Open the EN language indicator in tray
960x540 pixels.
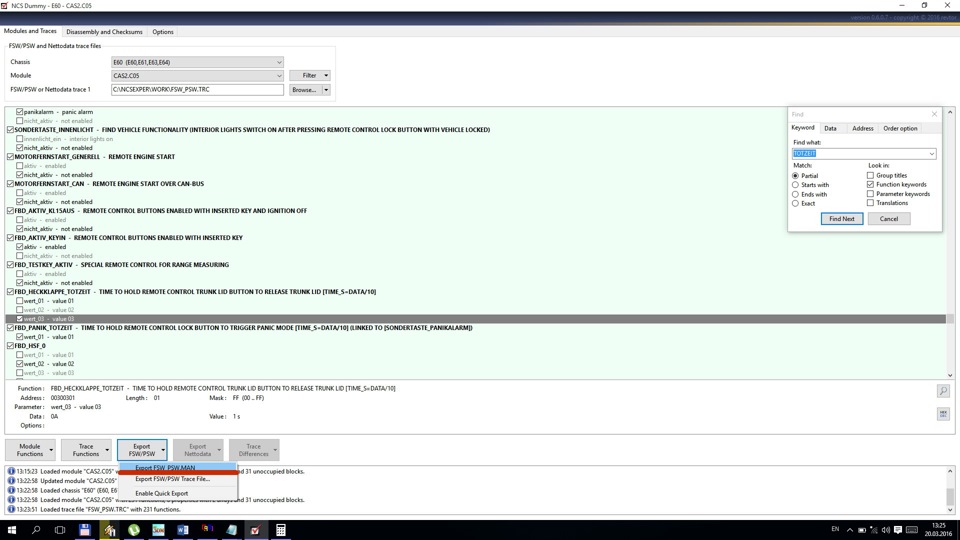pyautogui.click(x=835, y=529)
